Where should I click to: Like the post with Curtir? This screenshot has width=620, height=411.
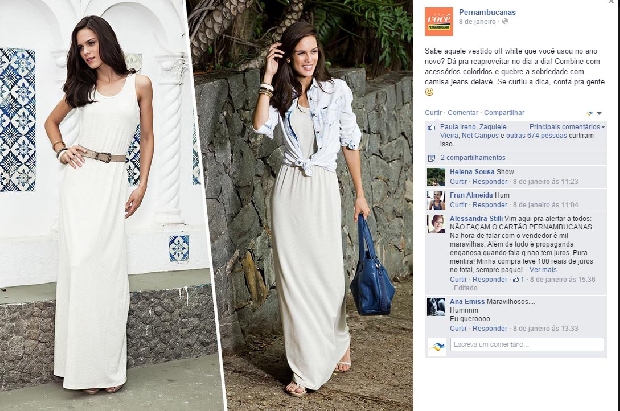pos(433,112)
